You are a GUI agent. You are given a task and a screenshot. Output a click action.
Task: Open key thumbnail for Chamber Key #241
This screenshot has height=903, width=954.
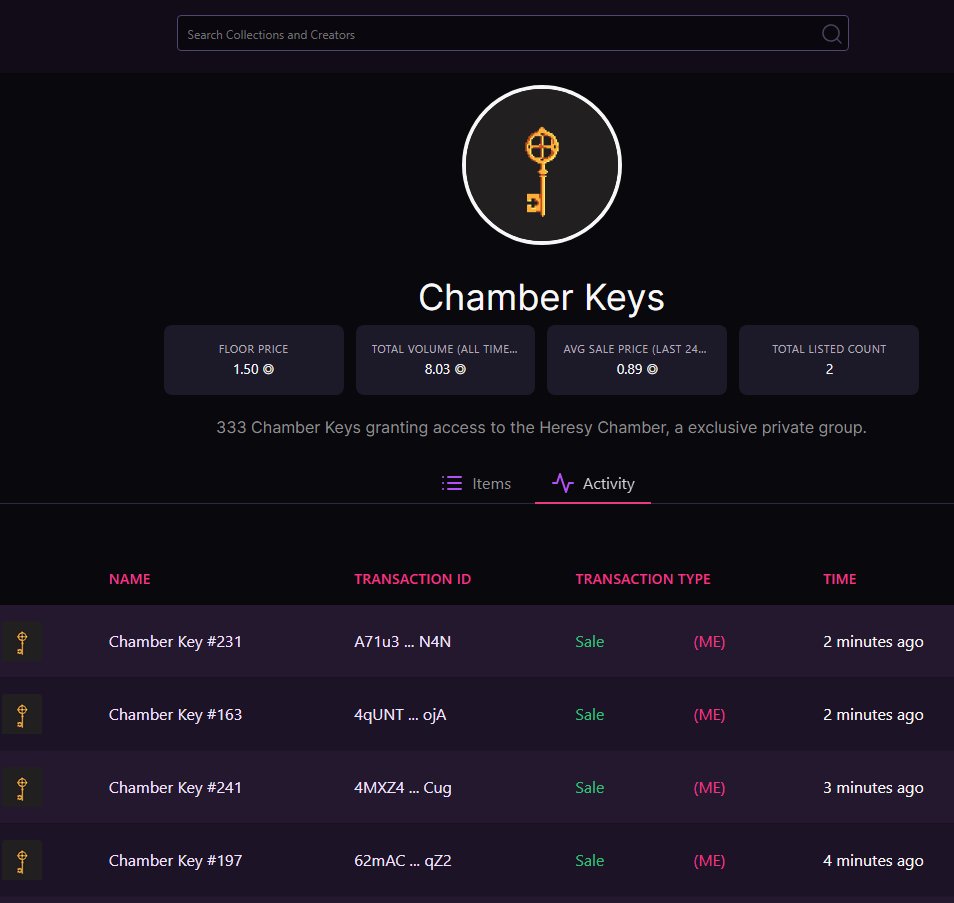(x=22, y=787)
